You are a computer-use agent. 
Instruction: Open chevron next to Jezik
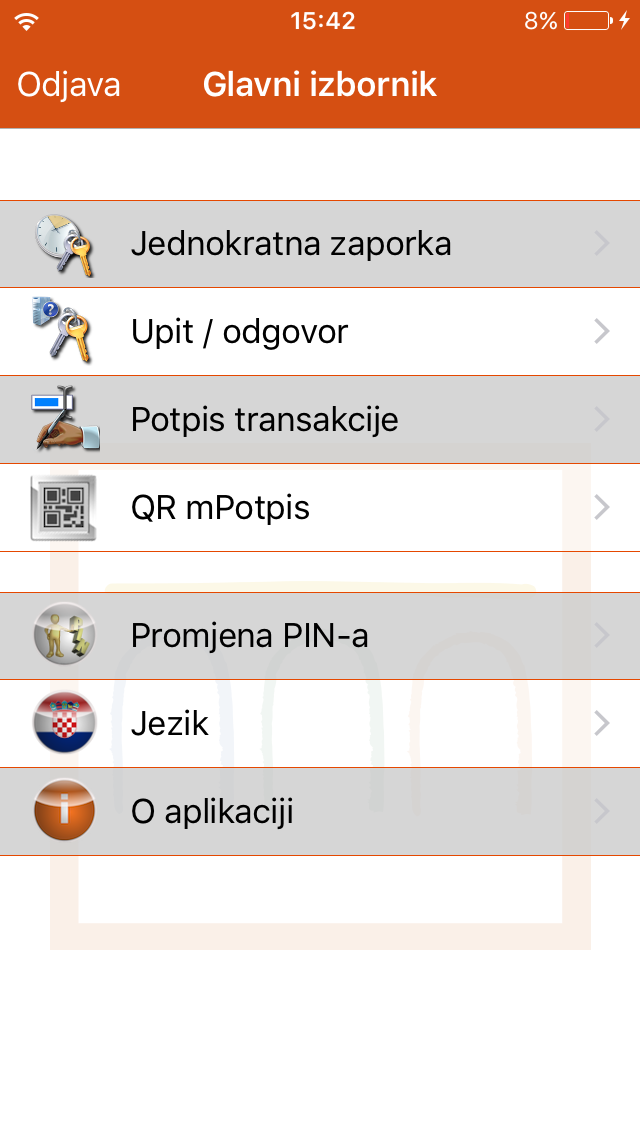602,723
